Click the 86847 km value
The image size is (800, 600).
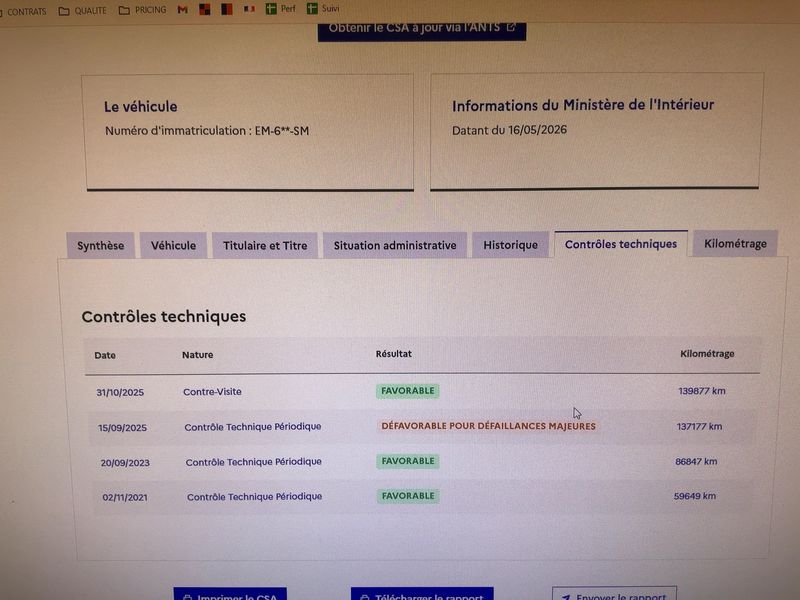tap(696, 462)
